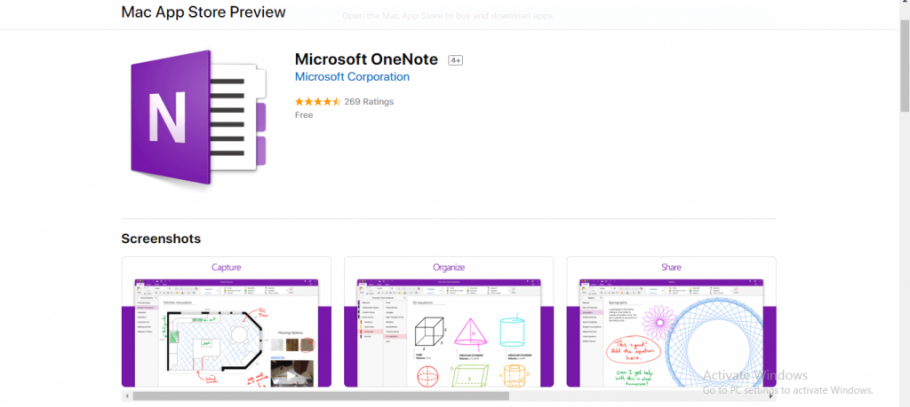Click the Mac App Store Preview heading
This screenshot has width=910, height=407.
pos(203,12)
